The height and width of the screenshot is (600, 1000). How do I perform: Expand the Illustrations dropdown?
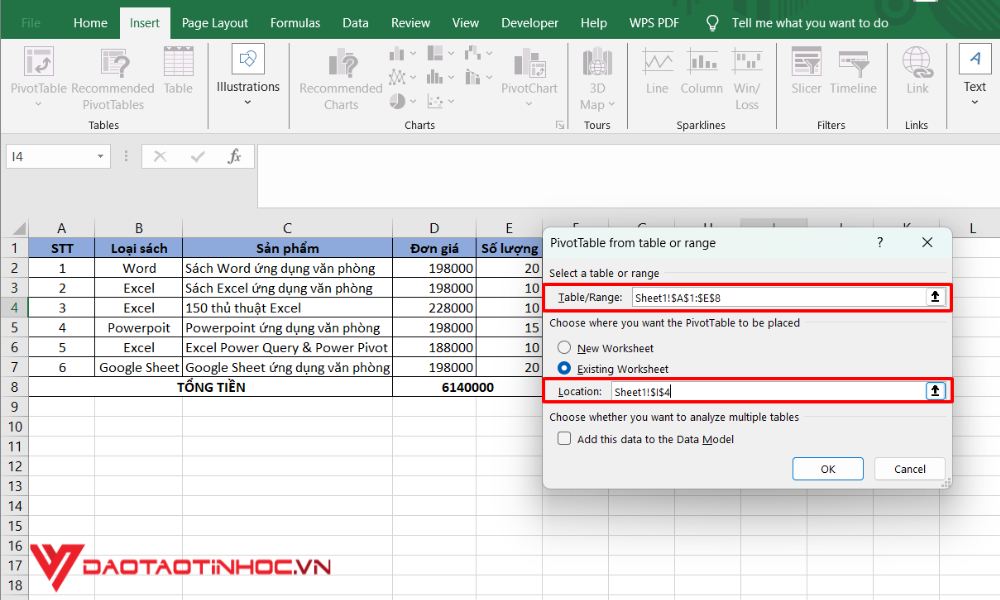coord(247,100)
